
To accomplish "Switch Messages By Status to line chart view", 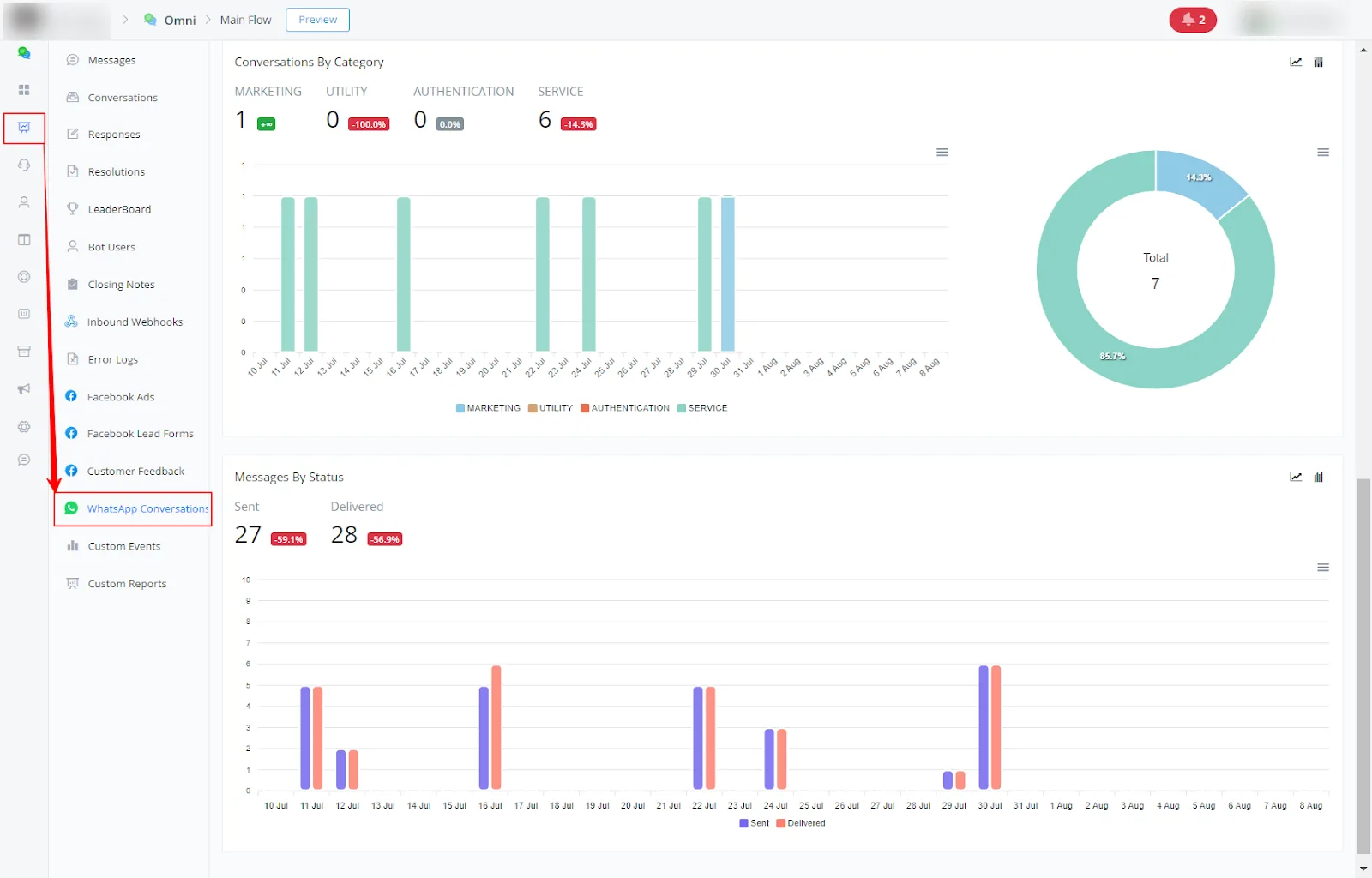I will pos(1296,477).
